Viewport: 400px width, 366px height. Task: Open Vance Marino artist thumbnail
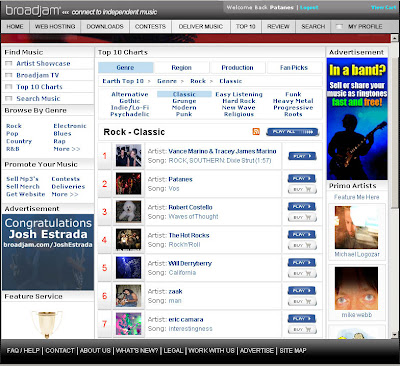coord(128,155)
